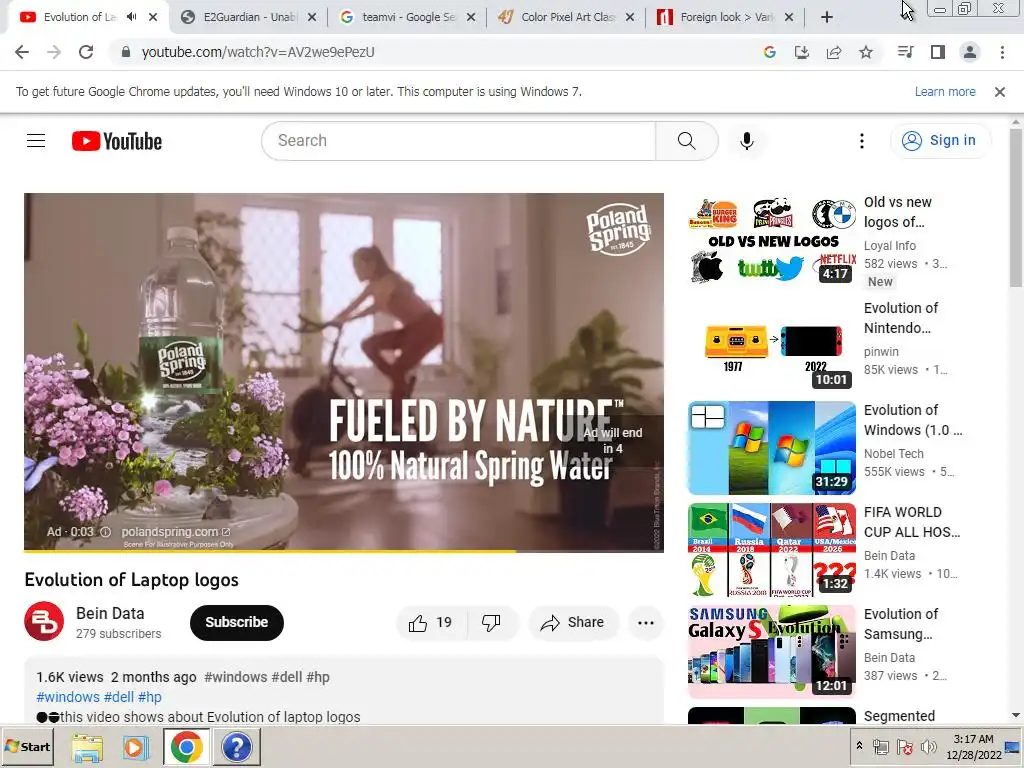The width and height of the screenshot is (1024, 768).
Task: Open the Chrome three-dot menu
Action: point(1002,52)
